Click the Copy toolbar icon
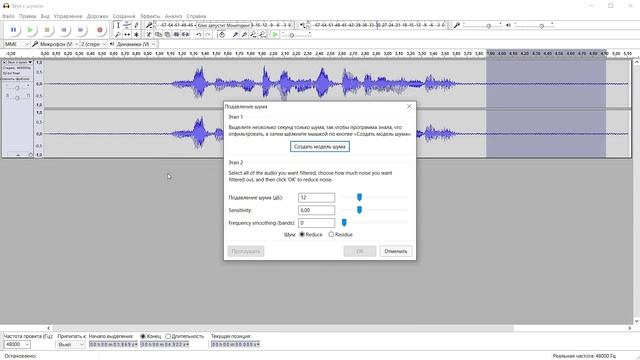Screen dimensions: 640x360 [x=158, y=35]
